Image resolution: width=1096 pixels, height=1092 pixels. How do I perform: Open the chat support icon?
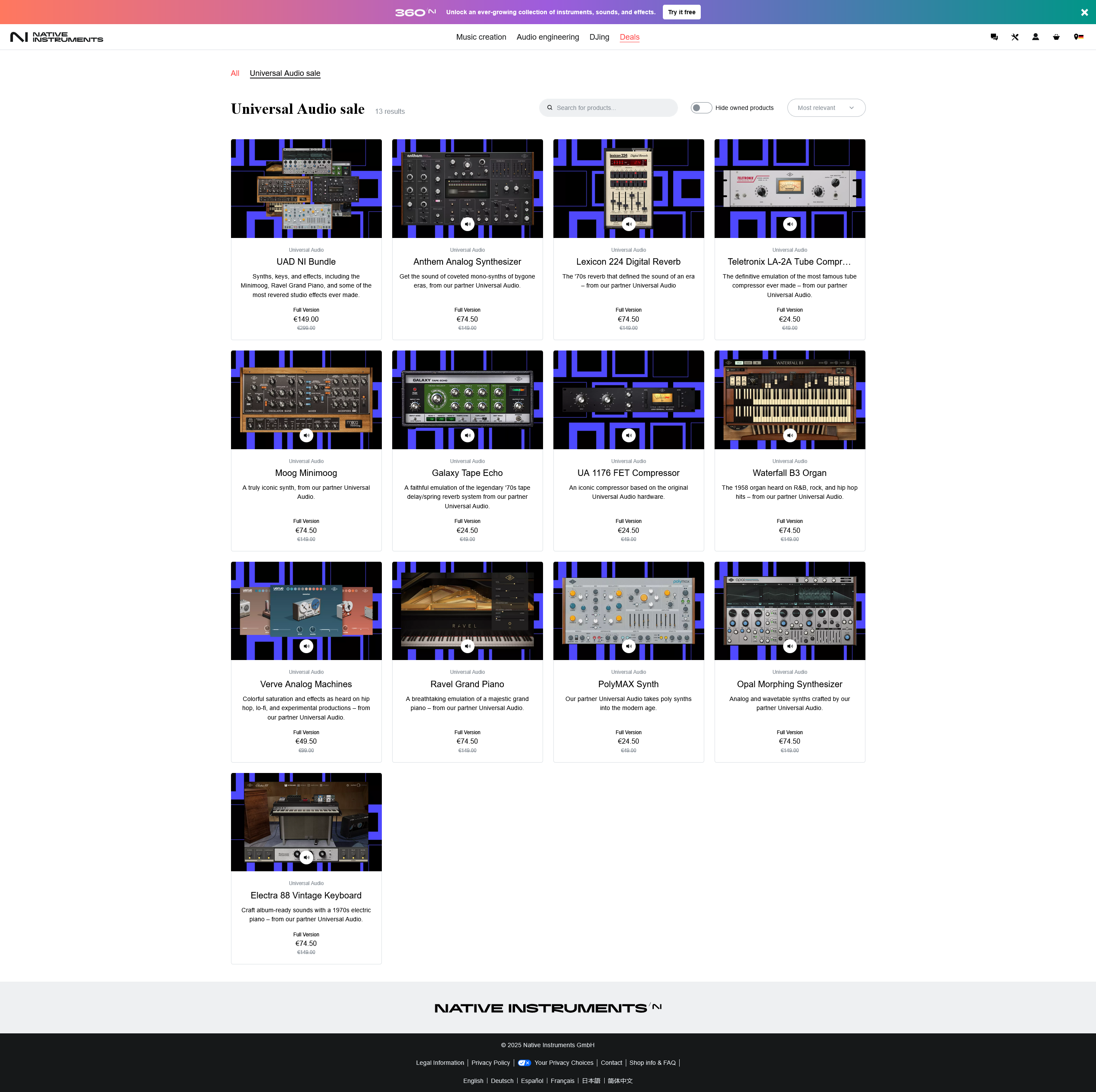[994, 37]
